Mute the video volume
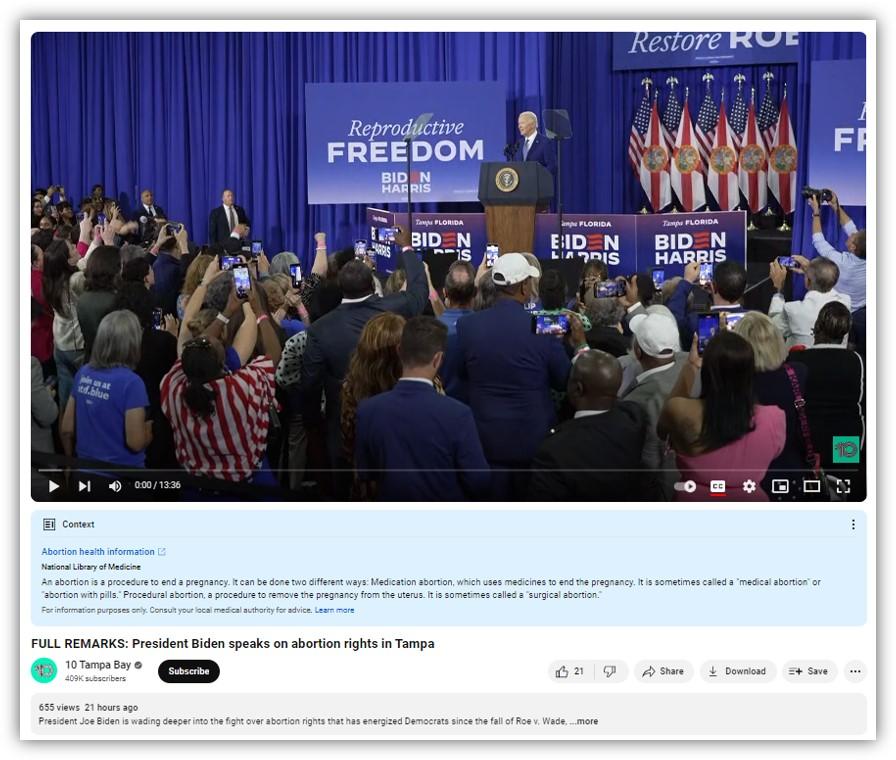This screenshot has width=896, height=760. pyautogui.click(x=115, y=486)
